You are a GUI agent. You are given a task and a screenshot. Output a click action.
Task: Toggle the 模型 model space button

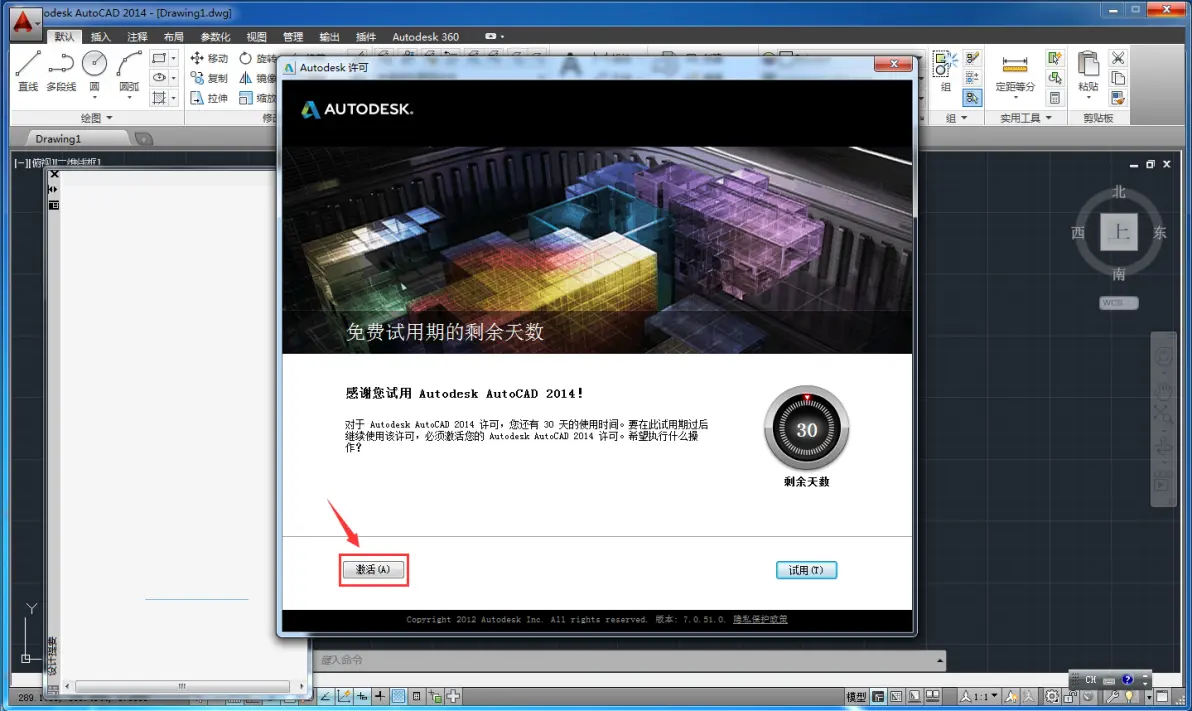point(857,696)
